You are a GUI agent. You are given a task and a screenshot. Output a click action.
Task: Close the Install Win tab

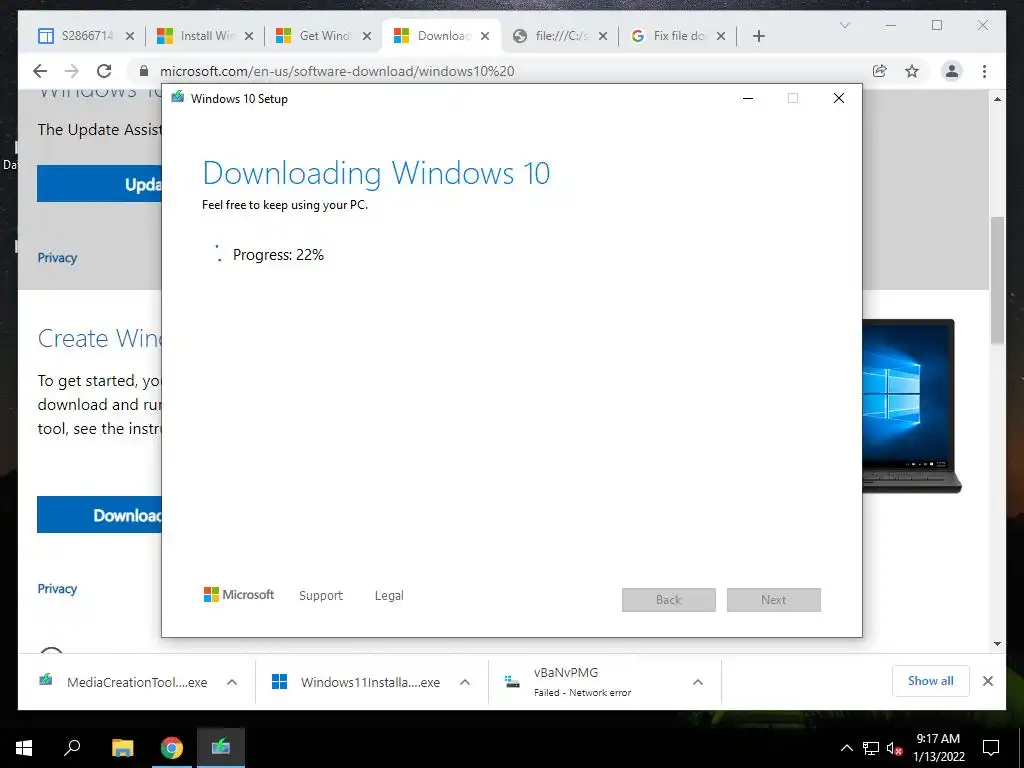(249, 36)
